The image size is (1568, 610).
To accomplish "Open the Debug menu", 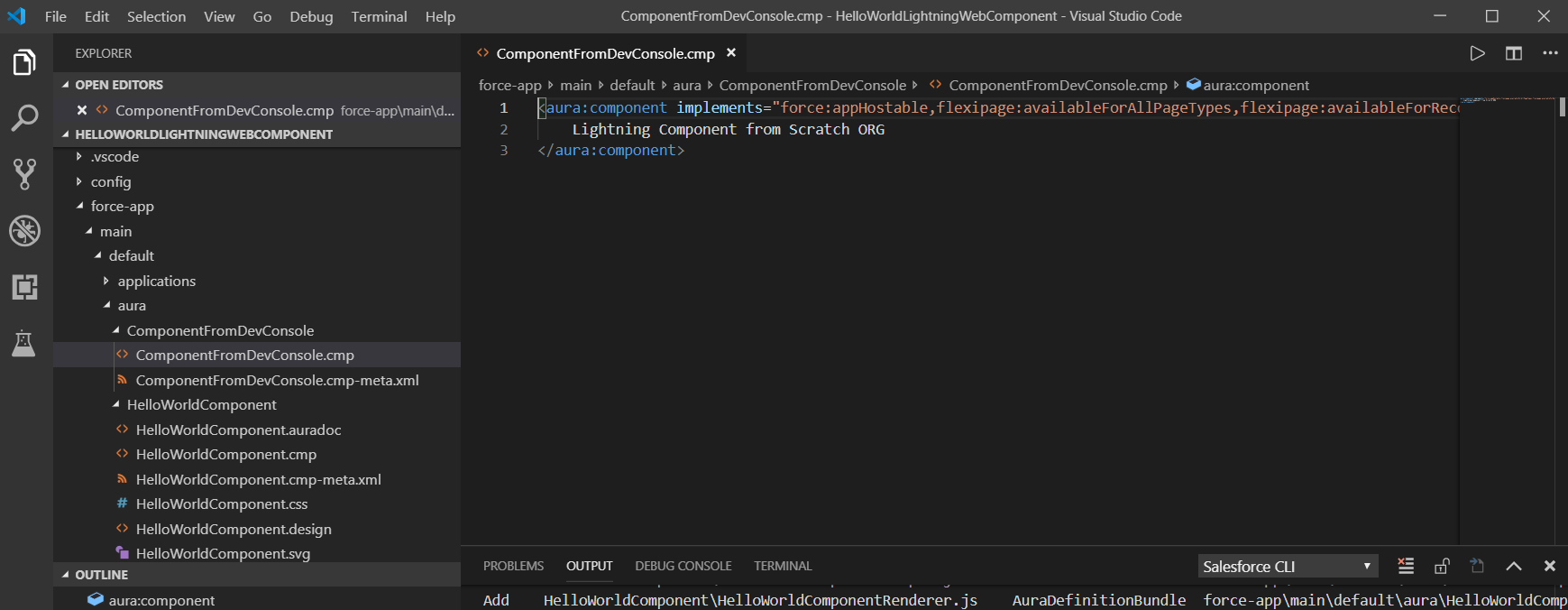I will click(311, 16).
